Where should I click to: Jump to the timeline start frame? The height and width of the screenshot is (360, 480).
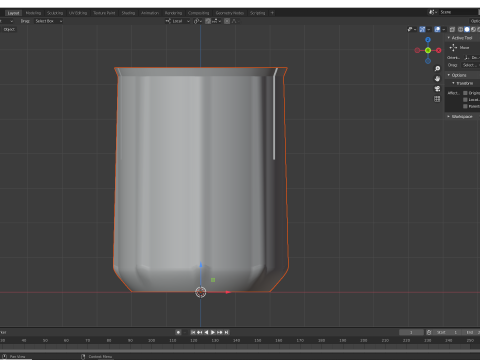tap(193, 332)
